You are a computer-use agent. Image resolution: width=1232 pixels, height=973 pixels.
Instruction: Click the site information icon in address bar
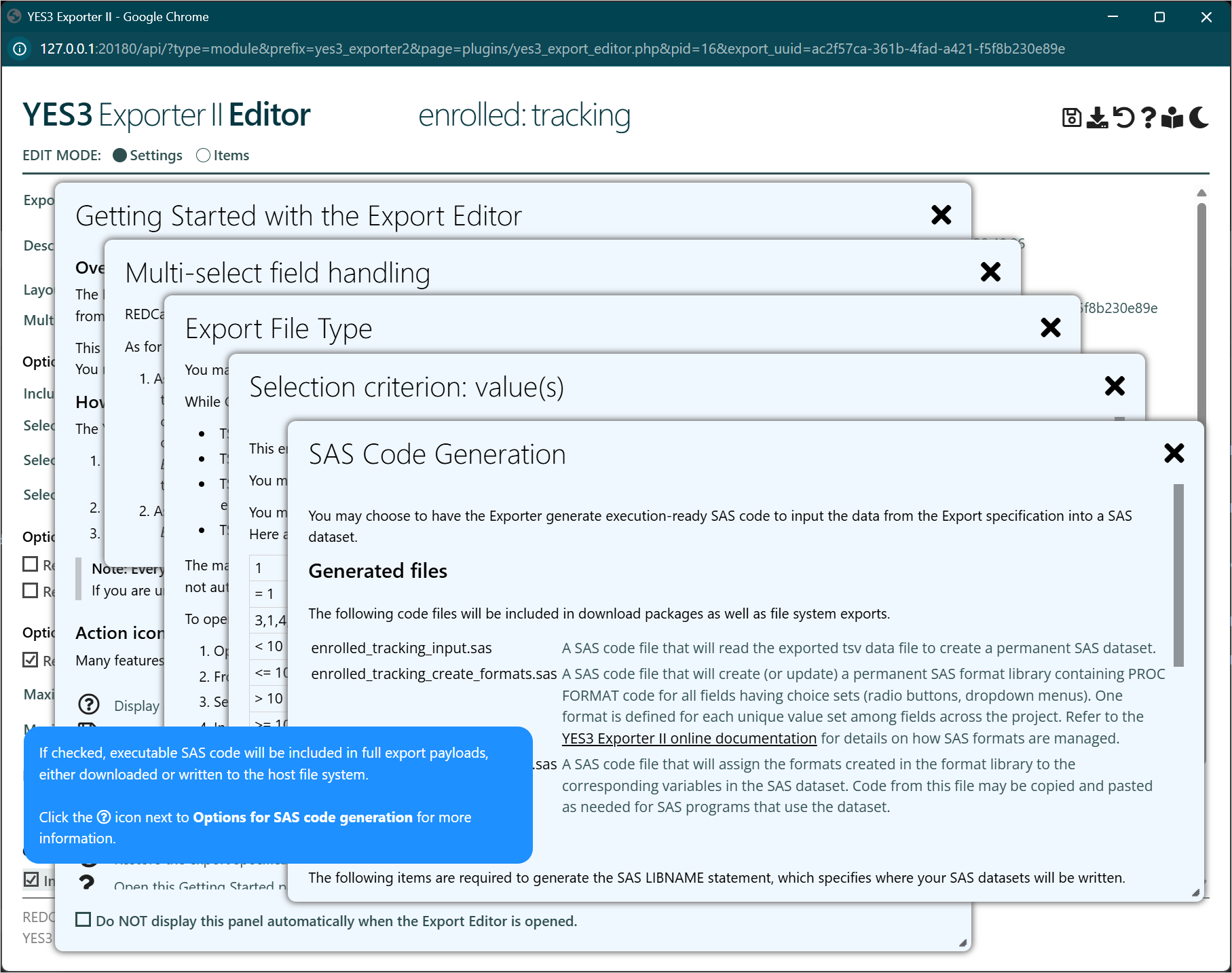20,49
